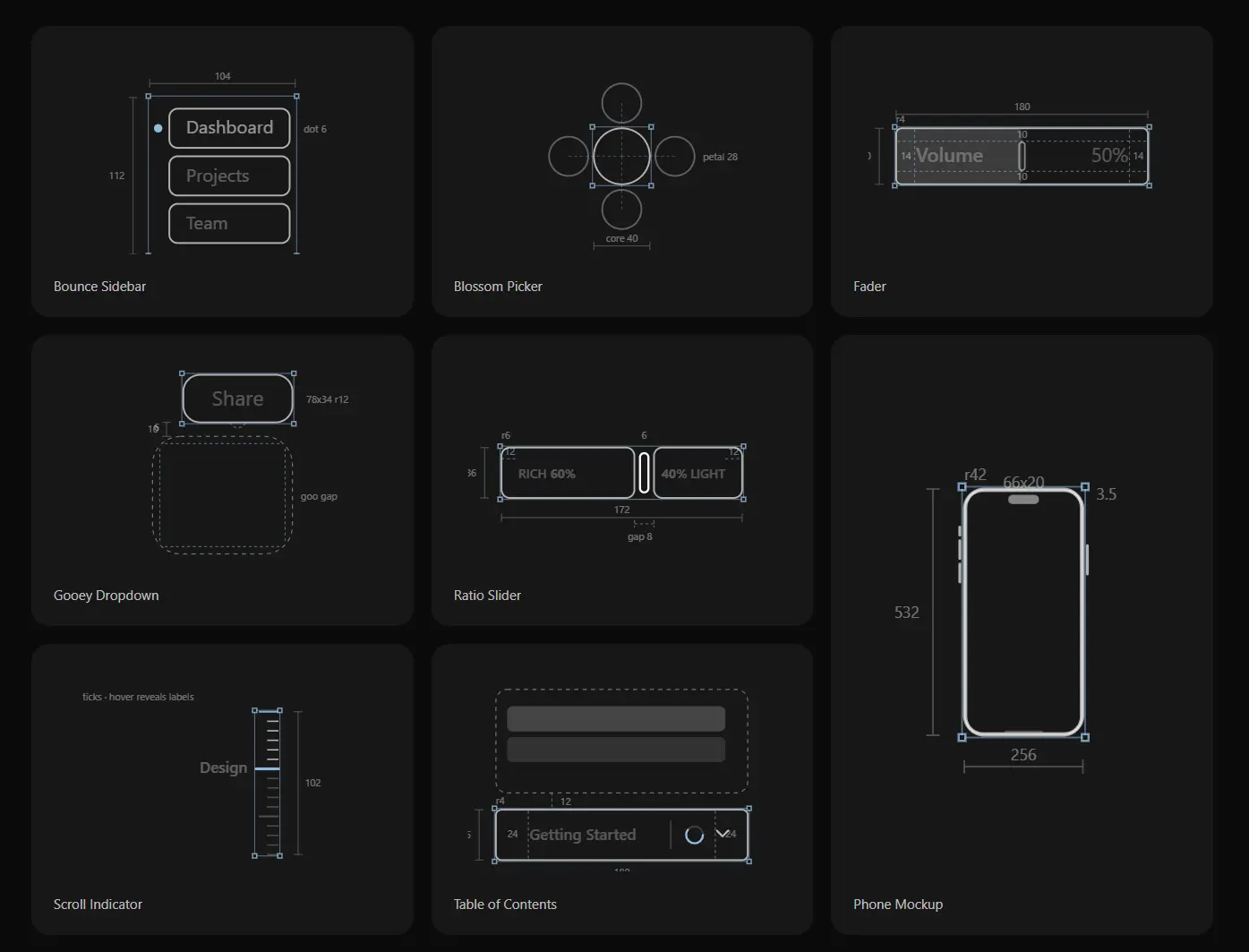Click the '102' height label in Scroll Indicator

(x=312, y=783)
